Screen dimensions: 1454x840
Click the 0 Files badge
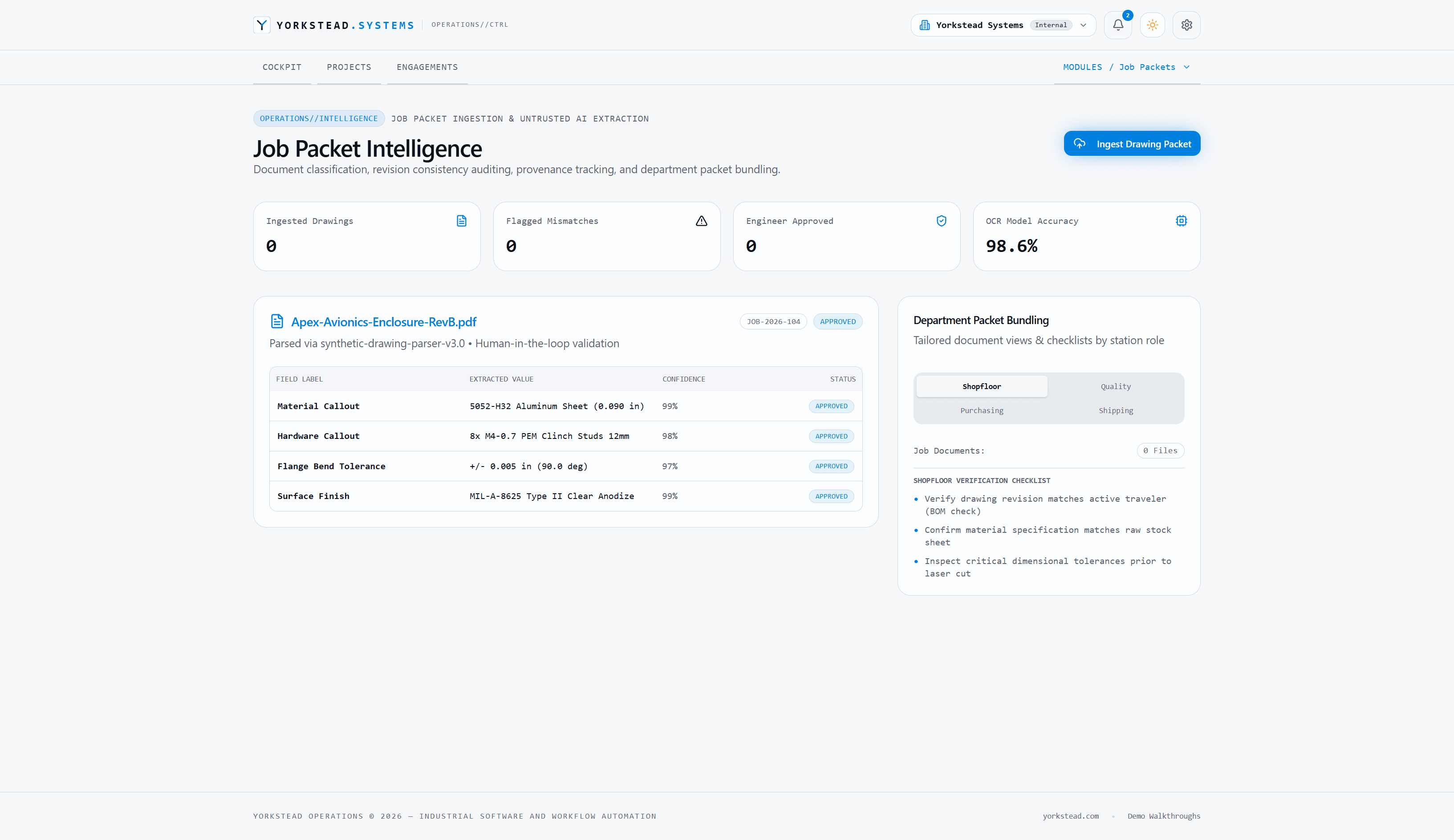point(1160,450)
